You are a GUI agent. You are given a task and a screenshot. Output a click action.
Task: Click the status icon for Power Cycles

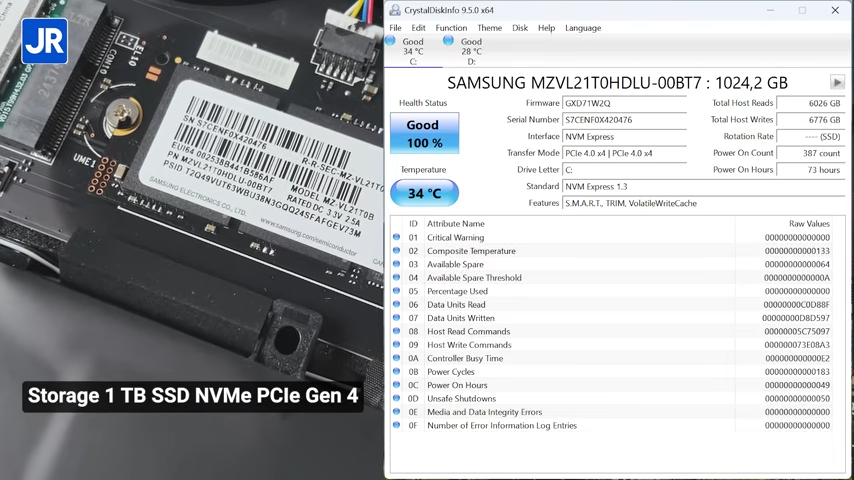click(x=396, y=371)
